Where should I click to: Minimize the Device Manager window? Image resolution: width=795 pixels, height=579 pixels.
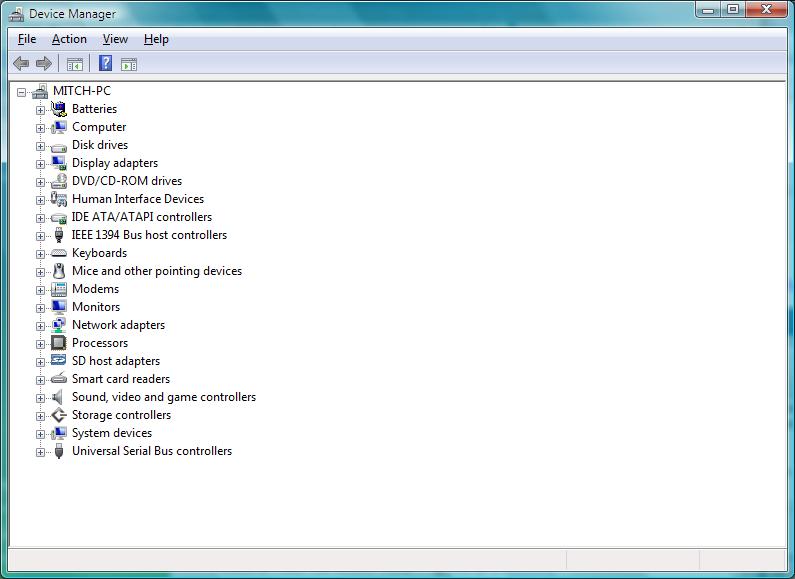tap(708, 10)
